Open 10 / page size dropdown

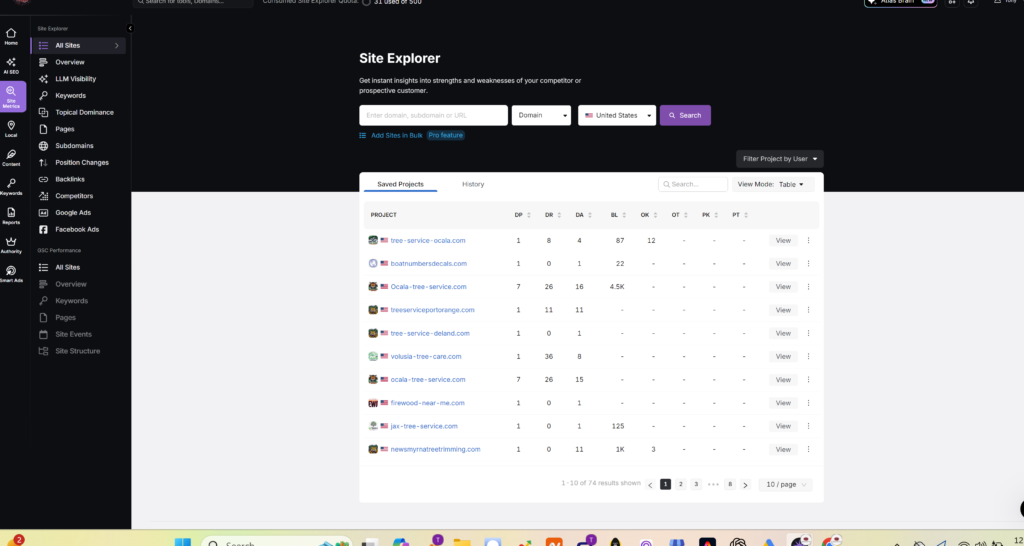[786, 485]
